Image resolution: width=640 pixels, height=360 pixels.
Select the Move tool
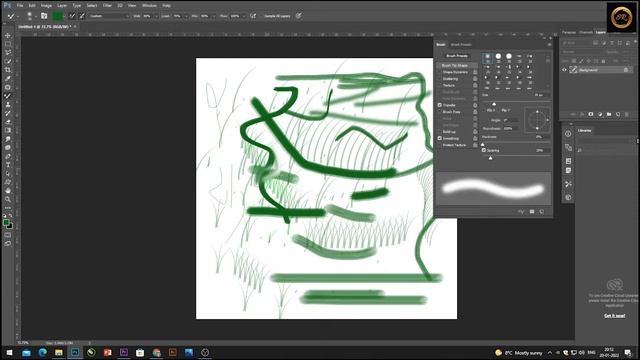coord(8,36)
